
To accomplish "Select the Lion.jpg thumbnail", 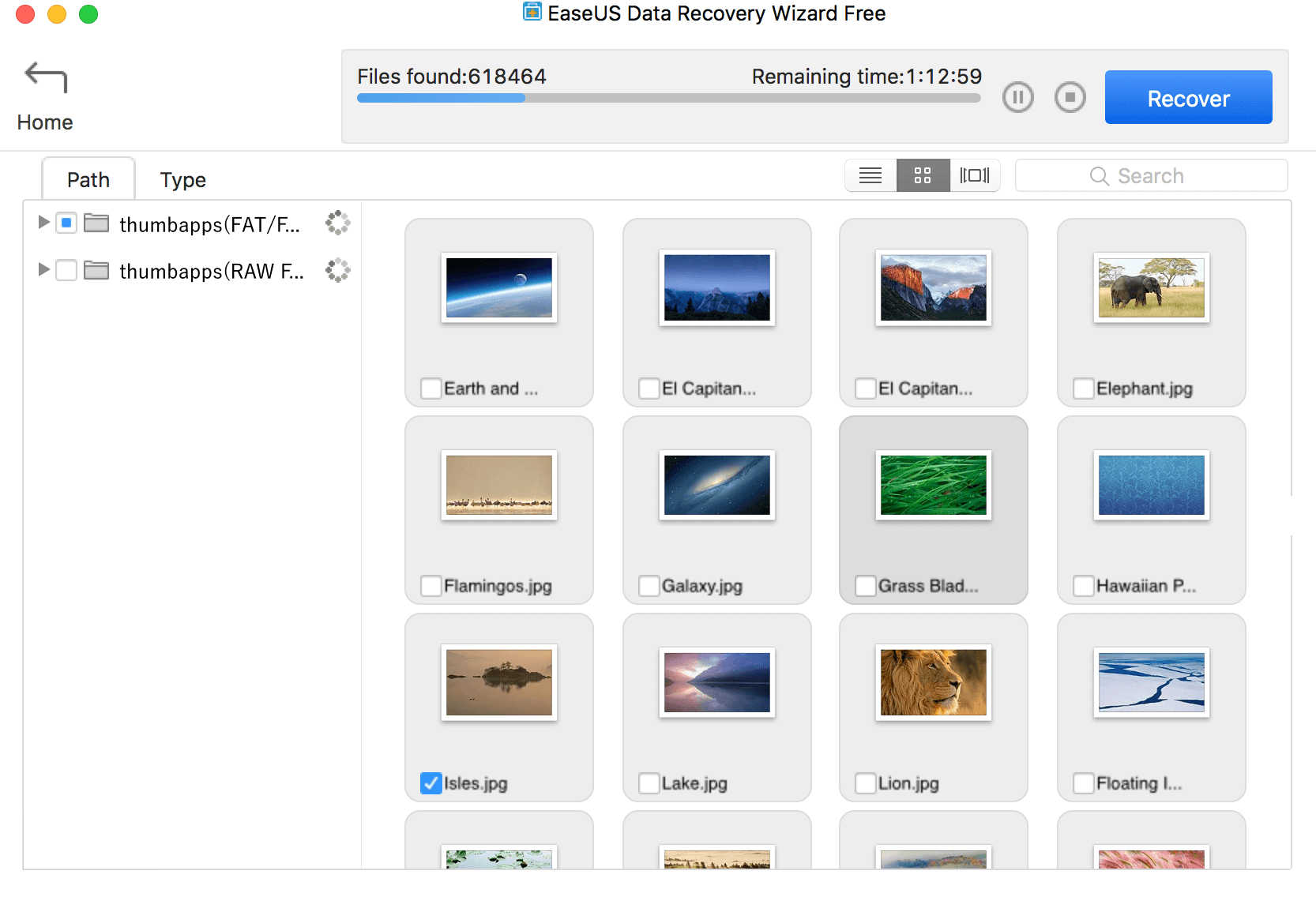I will (x=934, y=682).
